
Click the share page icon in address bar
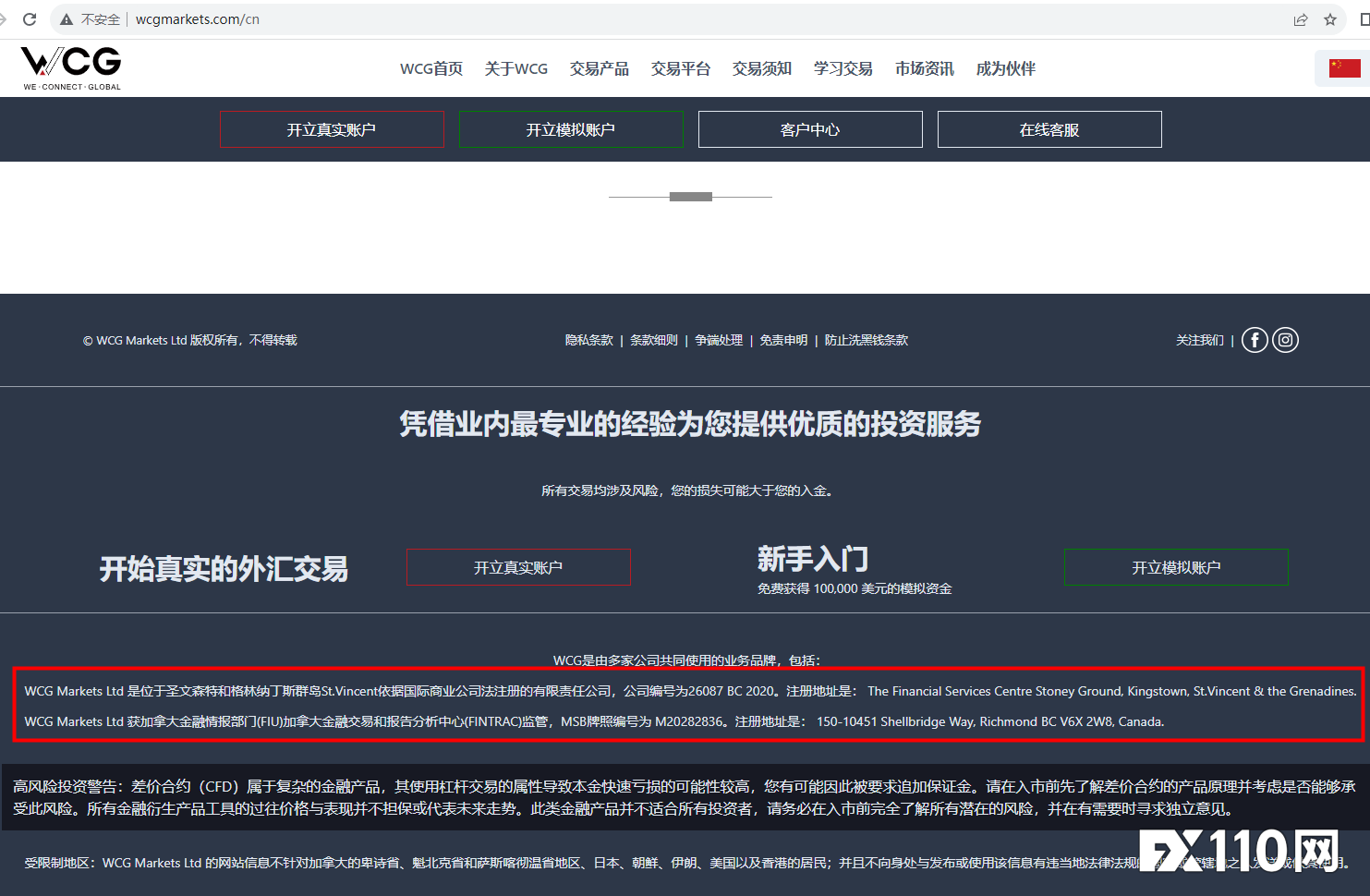pos(1301,19)
